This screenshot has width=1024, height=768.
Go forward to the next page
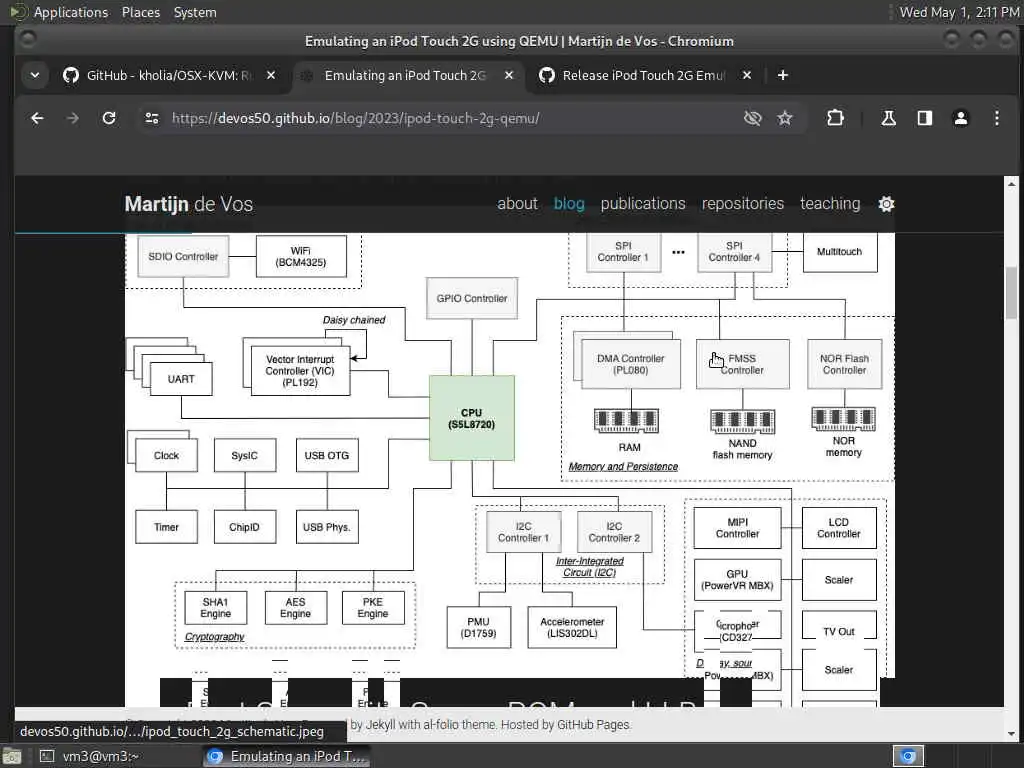tap(73, 118)
